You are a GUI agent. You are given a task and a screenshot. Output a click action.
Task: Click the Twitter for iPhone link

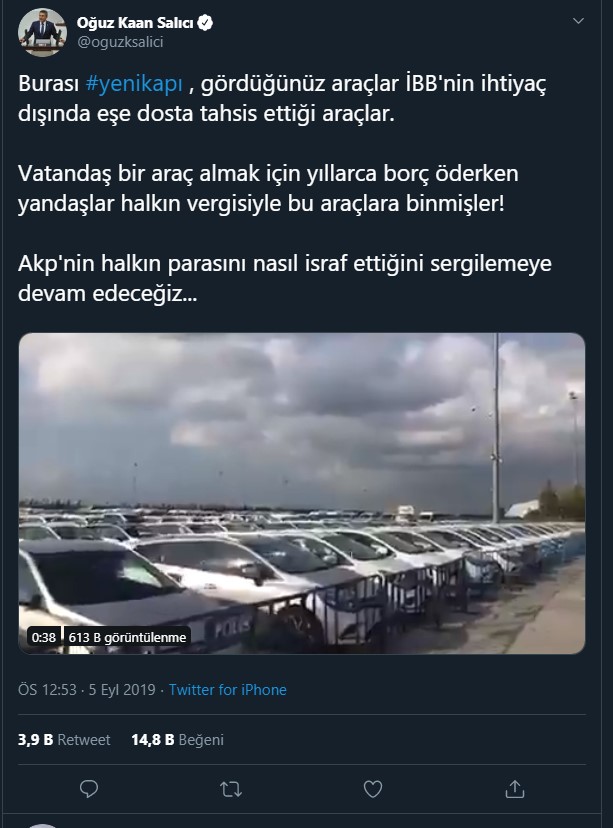pos(228,690)
